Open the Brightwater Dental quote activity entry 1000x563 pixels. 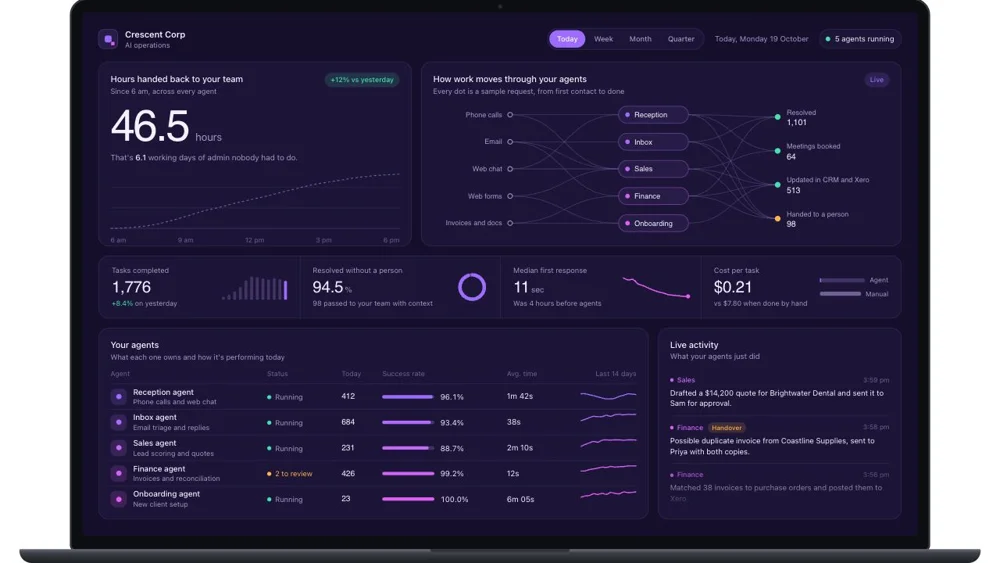pos(779,392)
